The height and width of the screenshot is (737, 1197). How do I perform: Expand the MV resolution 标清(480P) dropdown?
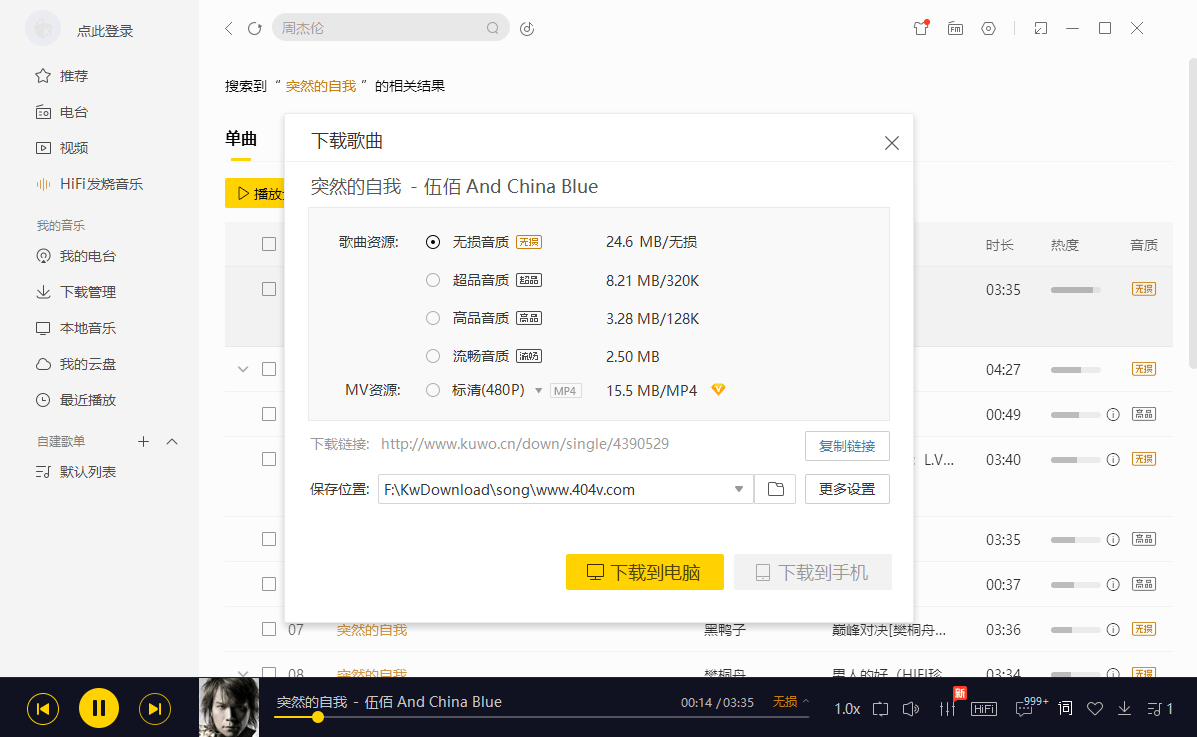tap(539, 391)
